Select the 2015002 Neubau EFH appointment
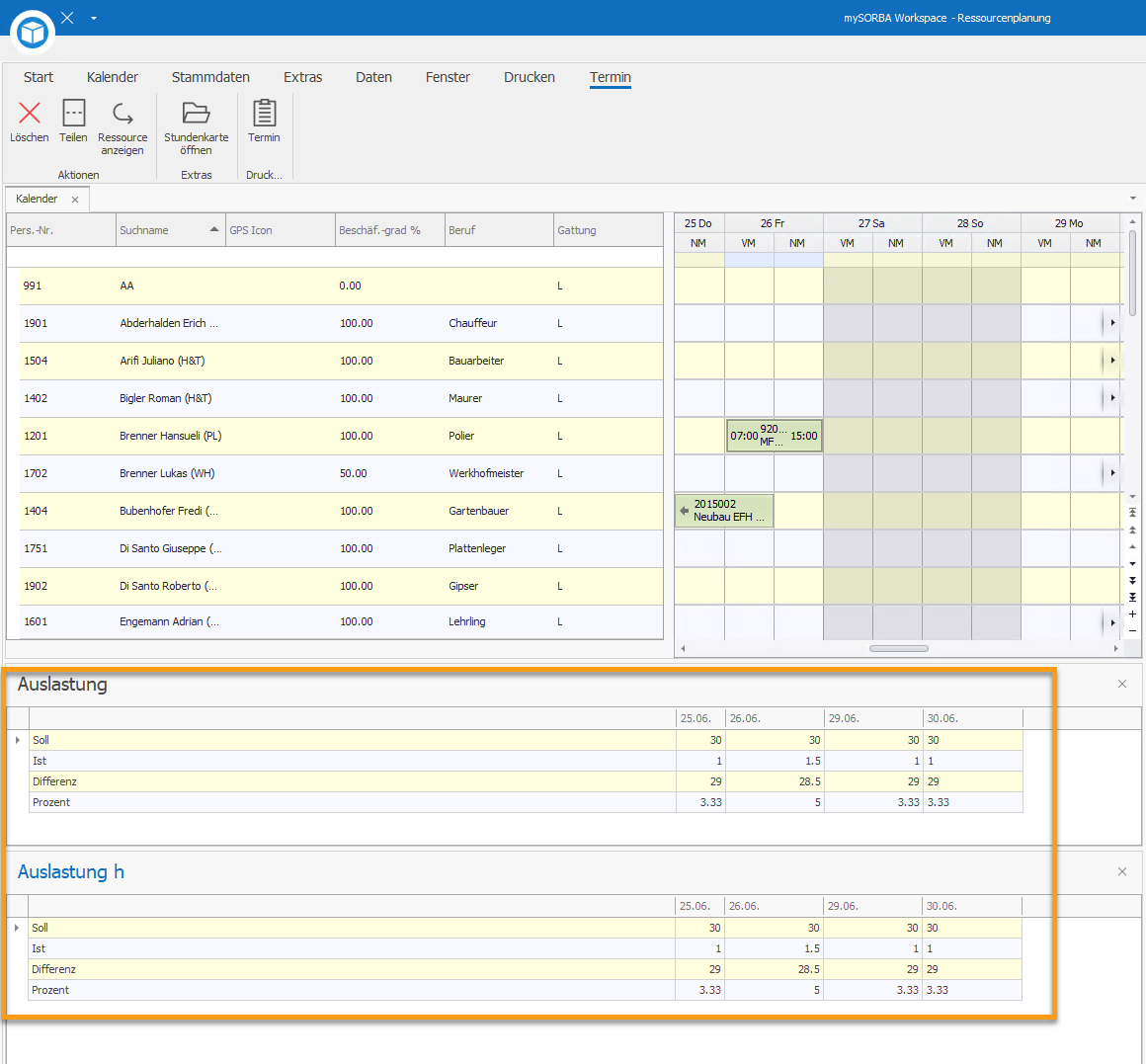 tap(724, 510)
